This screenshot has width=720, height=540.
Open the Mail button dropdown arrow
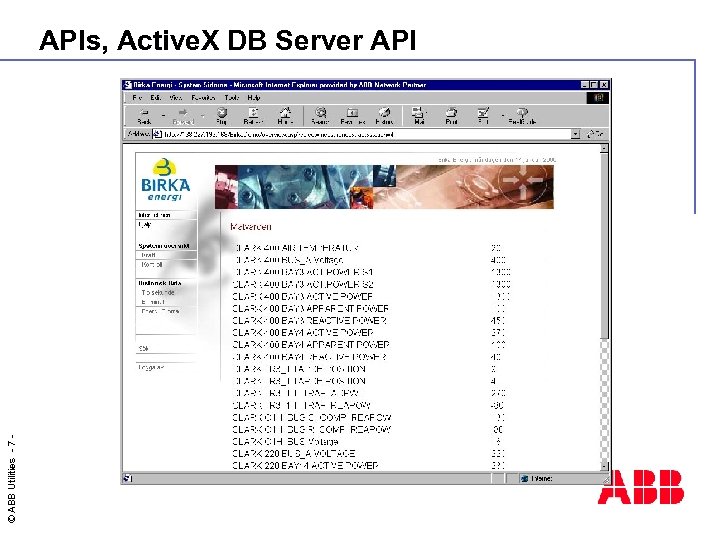point(428,113)
